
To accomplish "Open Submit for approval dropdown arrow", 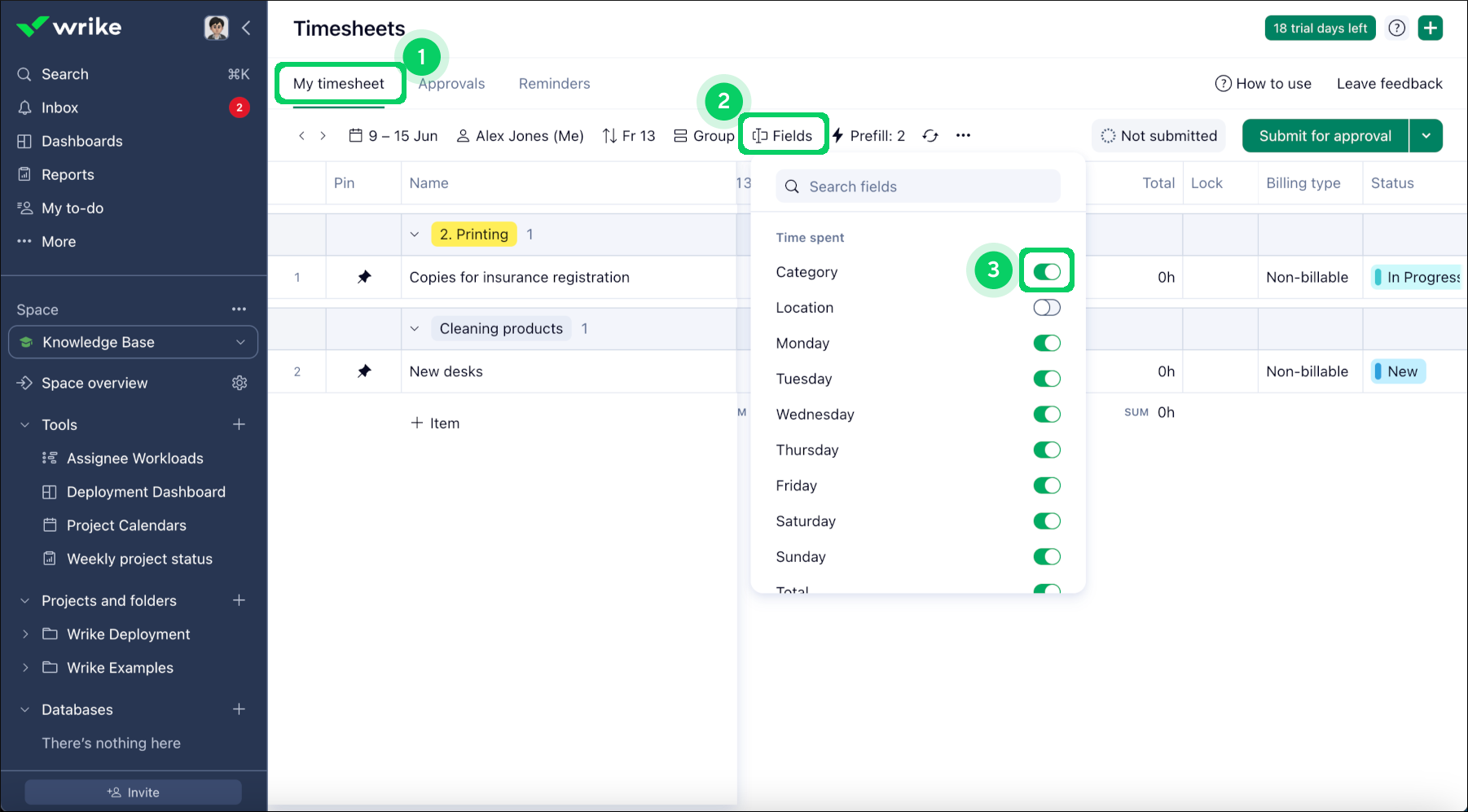I will (x=1426, y=136).
